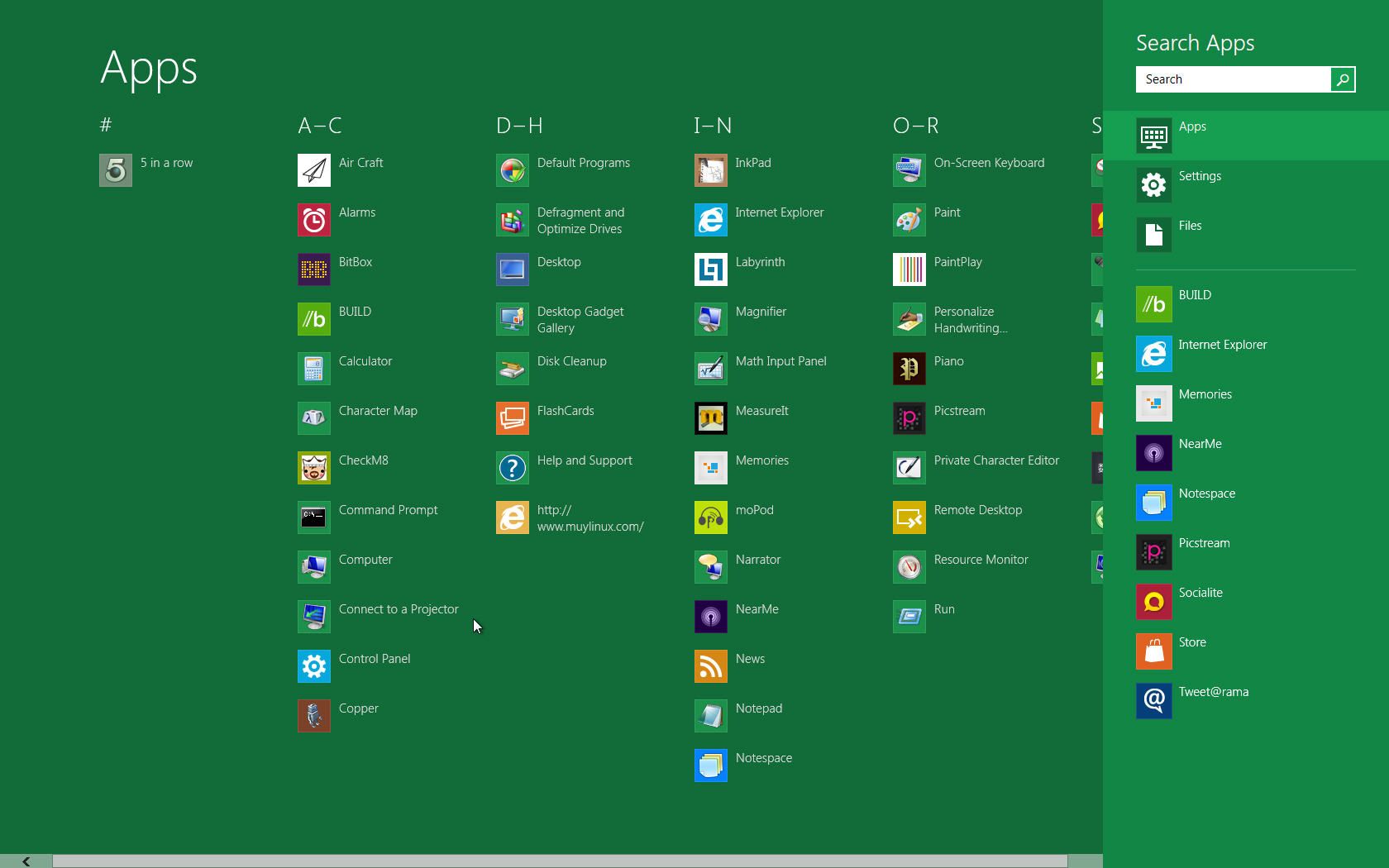Click the scrollbar left arrow

point(26,861)
